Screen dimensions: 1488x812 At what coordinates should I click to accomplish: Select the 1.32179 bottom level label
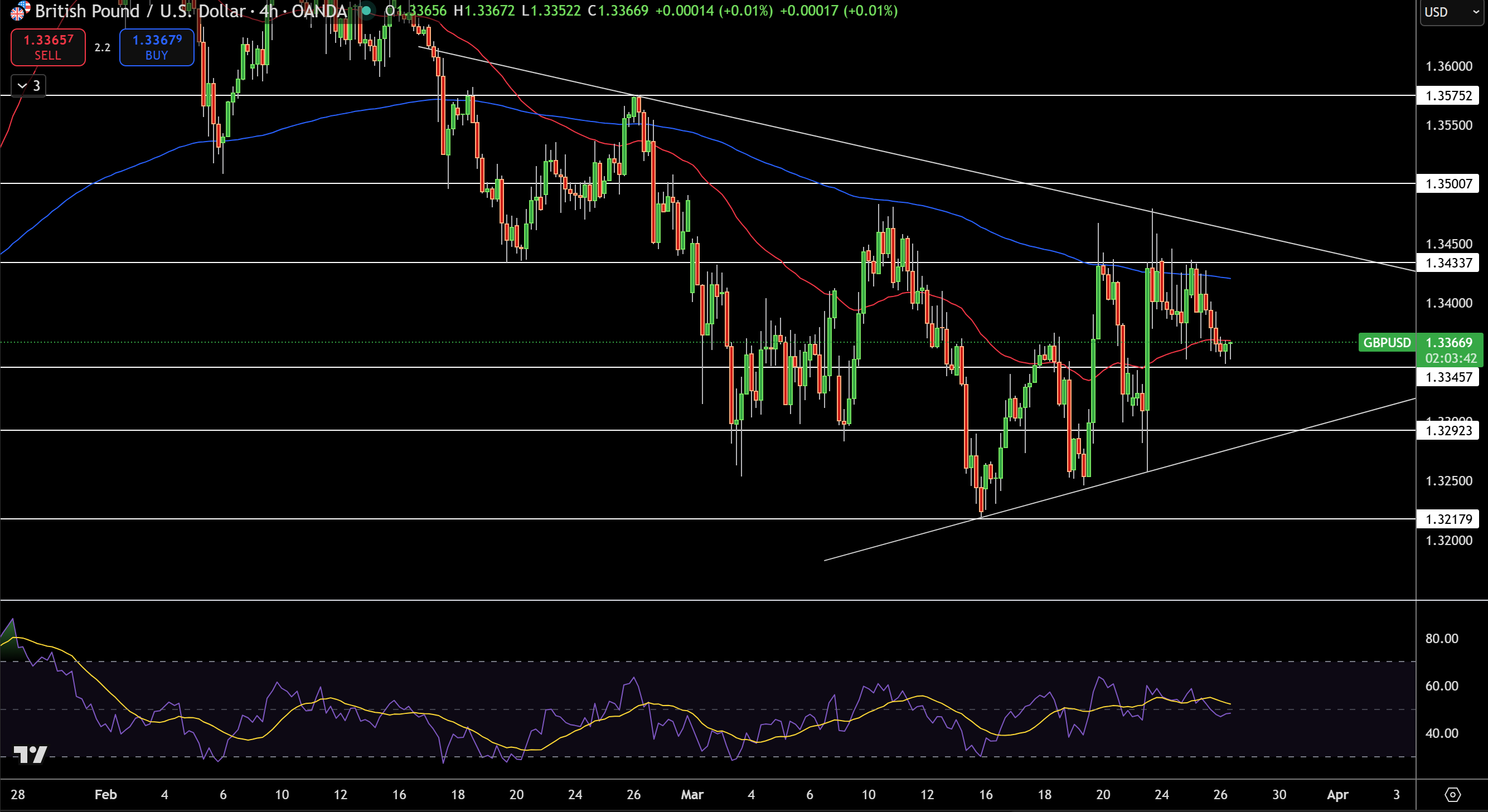pyautogui.click(x=1447, y=519)
